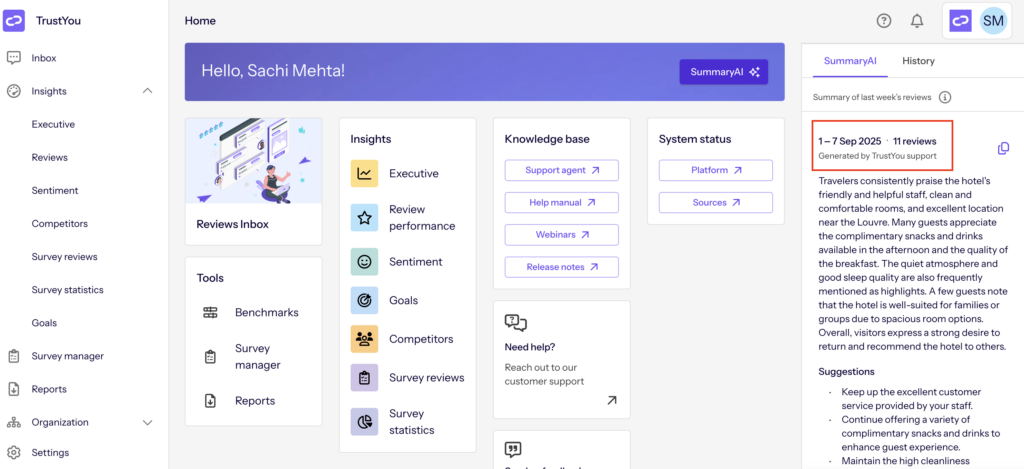This screenshot has width=1024, height=469.
Task: Click the Organization hierarchy icon
Action: click(x=14, y=423)
